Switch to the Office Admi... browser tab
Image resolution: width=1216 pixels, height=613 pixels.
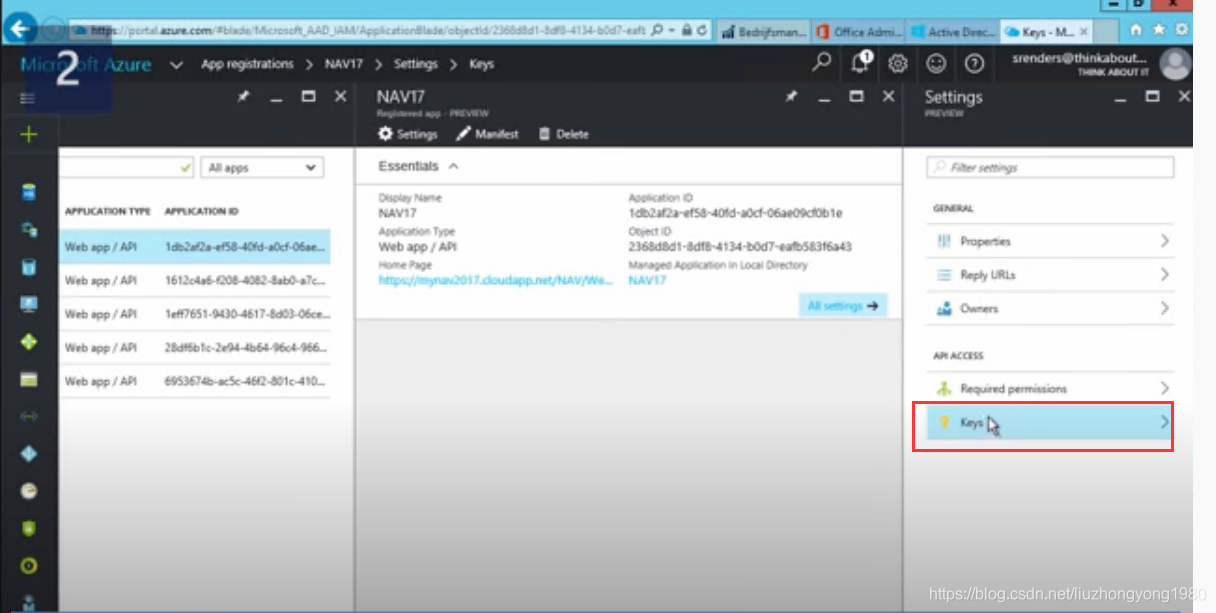pyautogui.click(x=857, y=32)
